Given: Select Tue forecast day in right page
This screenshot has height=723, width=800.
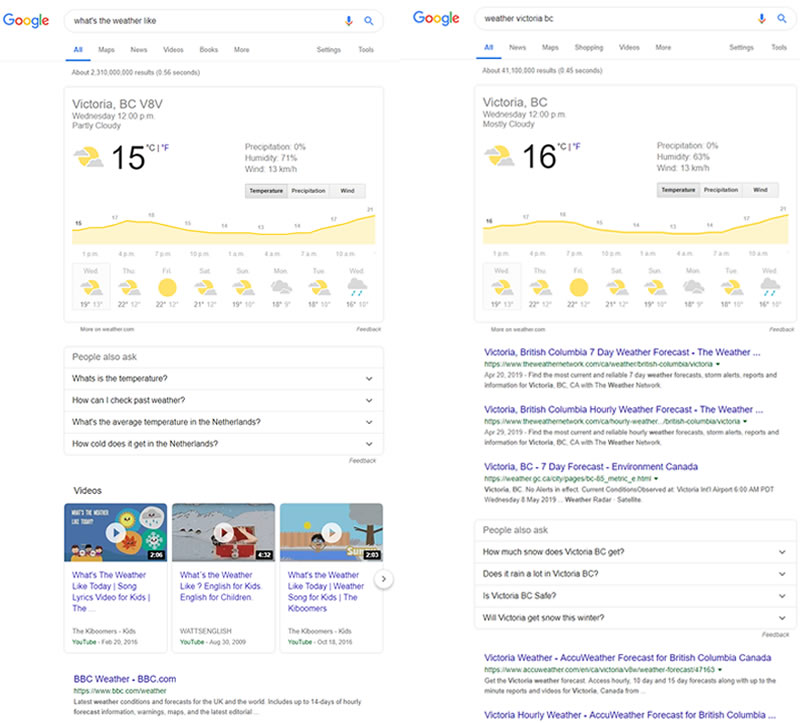Looking at the screenshot, I should [731, 287].
